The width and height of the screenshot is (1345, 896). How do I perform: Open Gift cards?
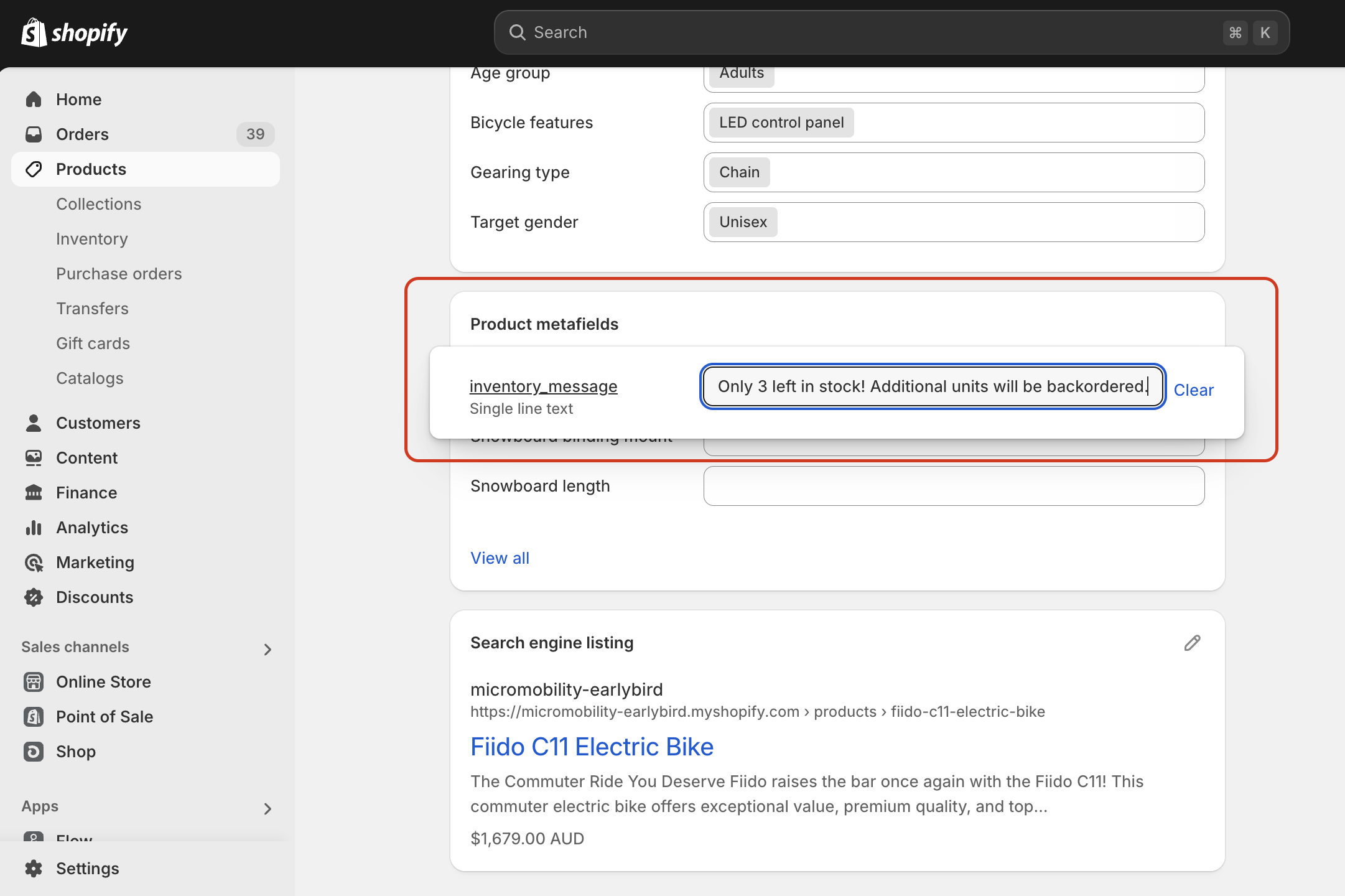click(93, 343)
